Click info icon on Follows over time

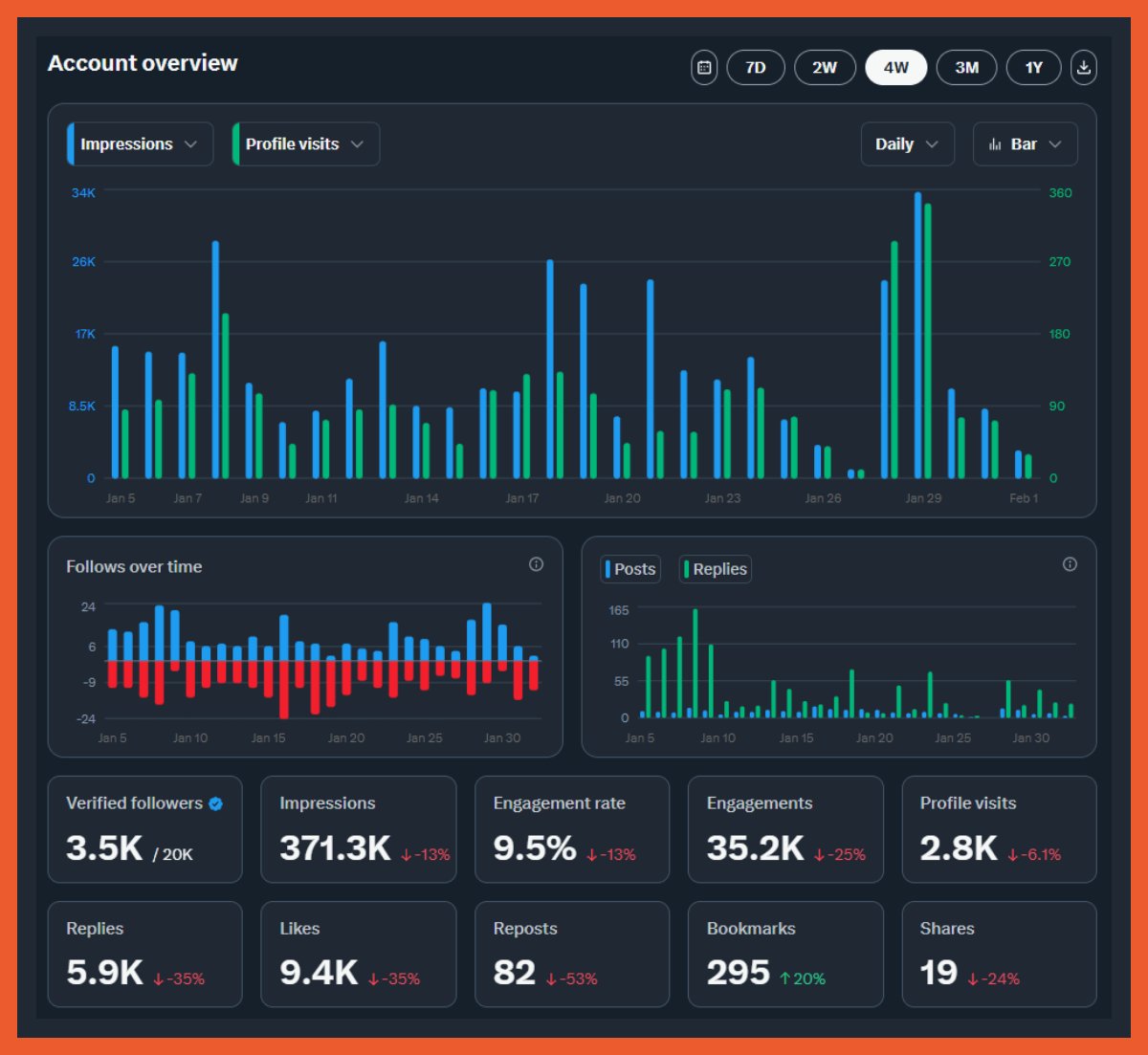[x=536, y=564]
